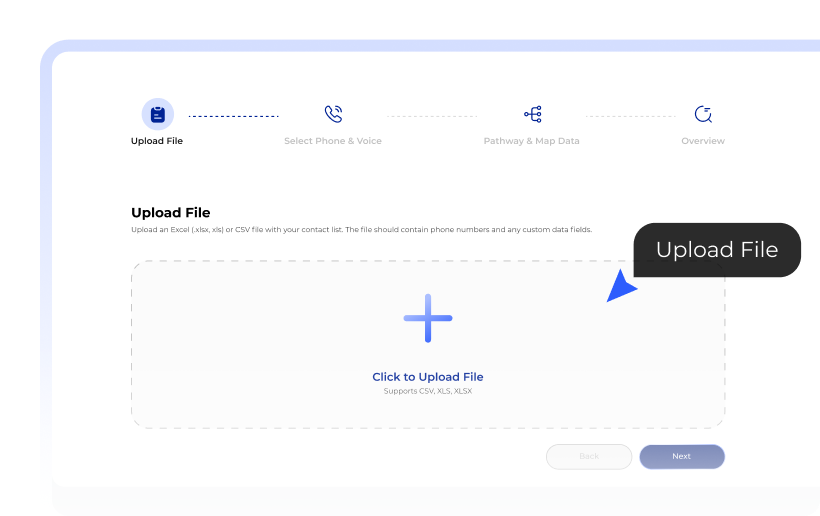The height and width of the screenshot is (516, 820).
Task: Click the grey dotted line before Overview
Action: click(630, 116)
